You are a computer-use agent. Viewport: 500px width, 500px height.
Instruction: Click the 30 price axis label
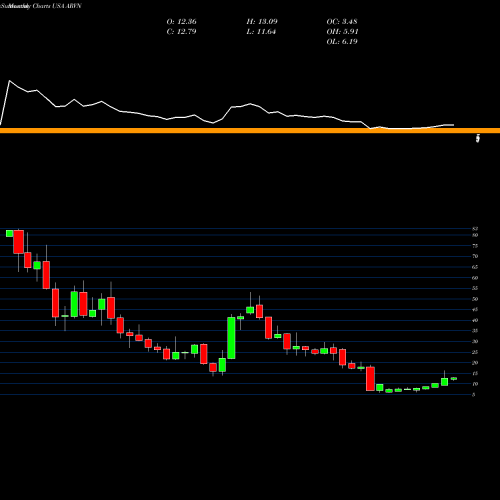click(475, 341)
